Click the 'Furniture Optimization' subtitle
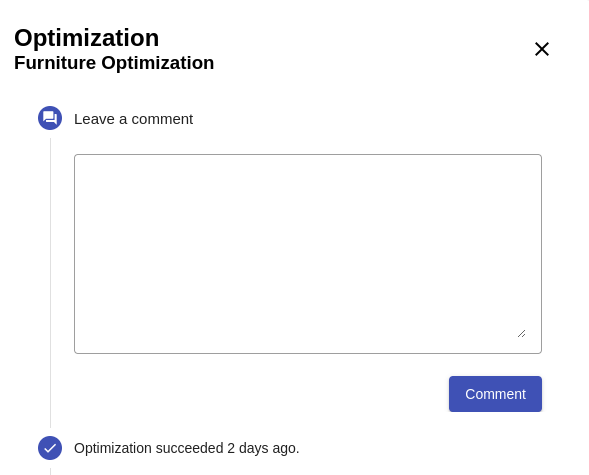Screen dimensions: 589x475 coord(114,63)
